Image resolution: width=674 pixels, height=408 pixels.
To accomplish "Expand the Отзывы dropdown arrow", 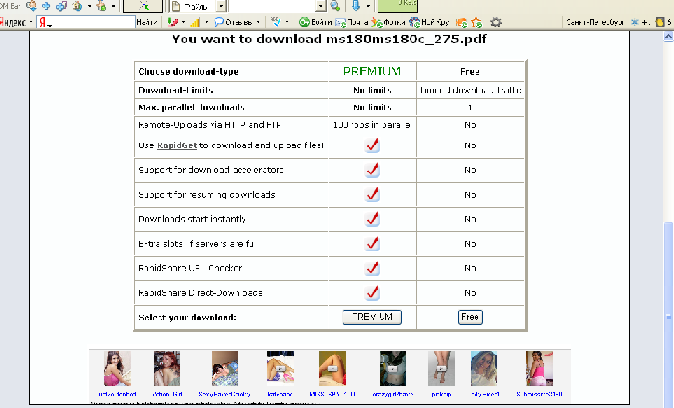I will (258, 22).
